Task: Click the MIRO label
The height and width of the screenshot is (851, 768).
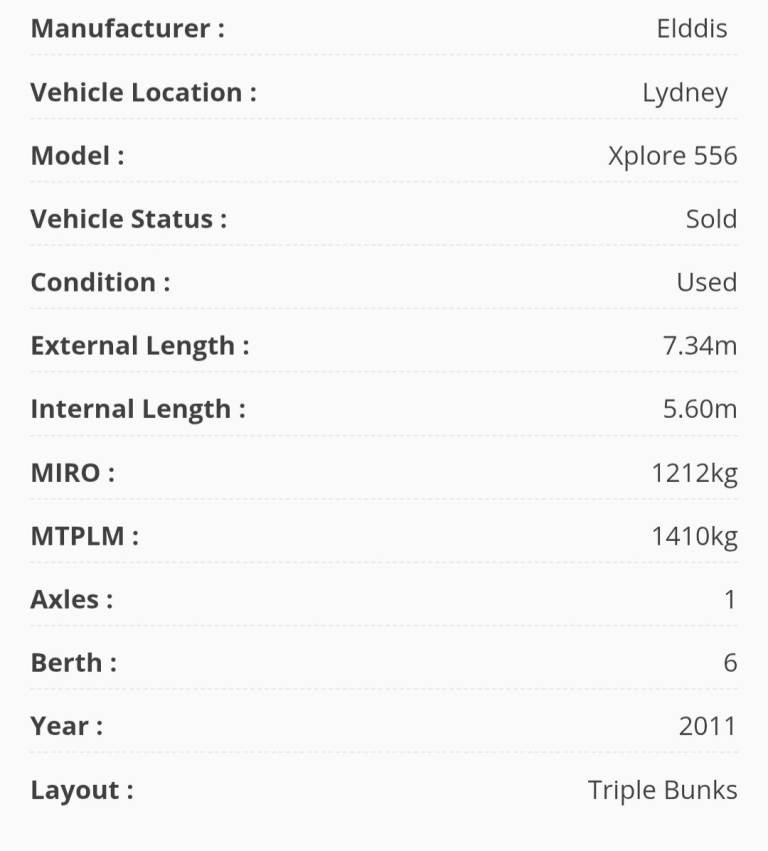Action: point(73,473)
